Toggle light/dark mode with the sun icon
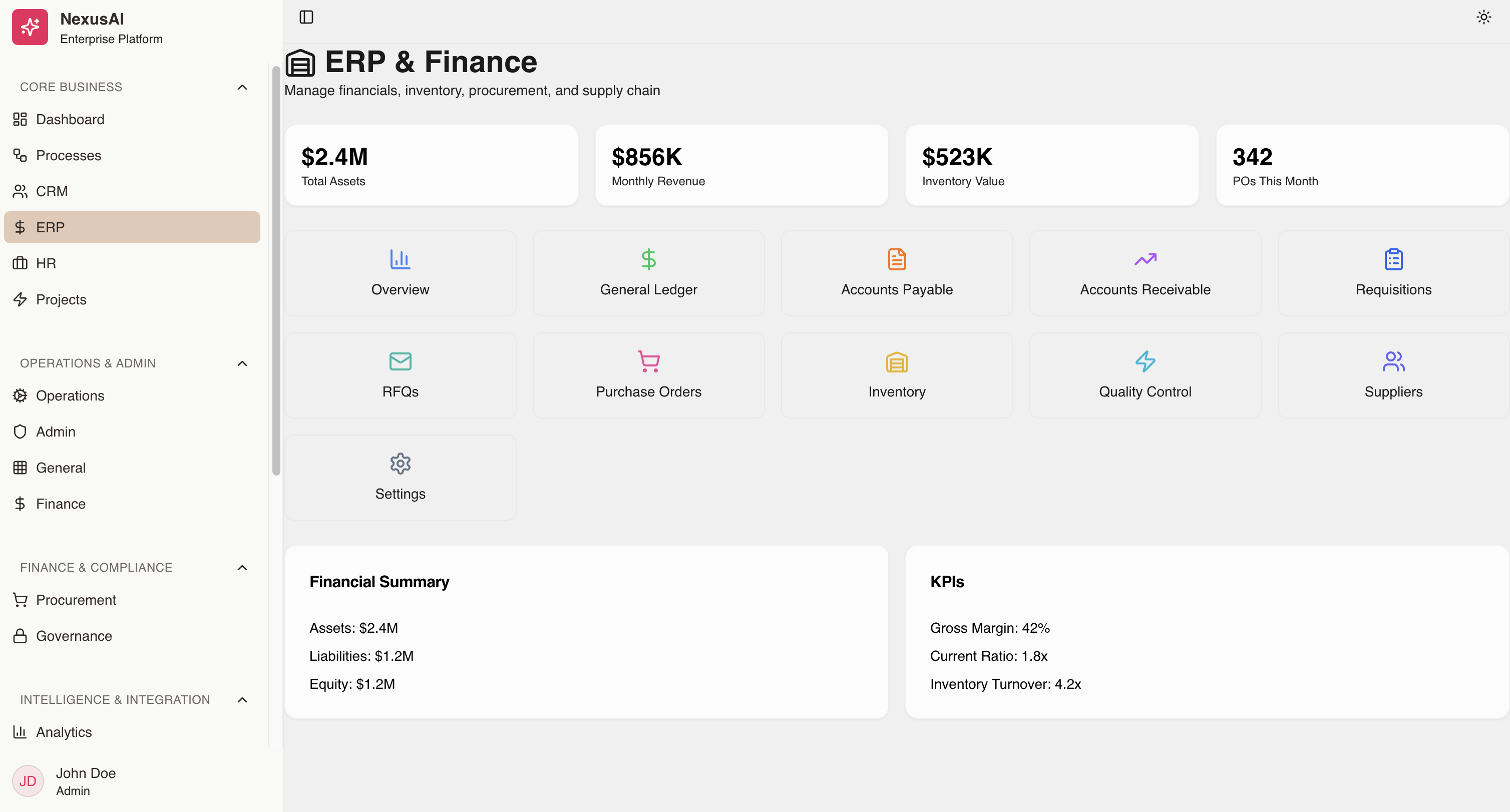Image resolution: width=1510 pixels, height=812 pixels. (x=1483, y=17)
